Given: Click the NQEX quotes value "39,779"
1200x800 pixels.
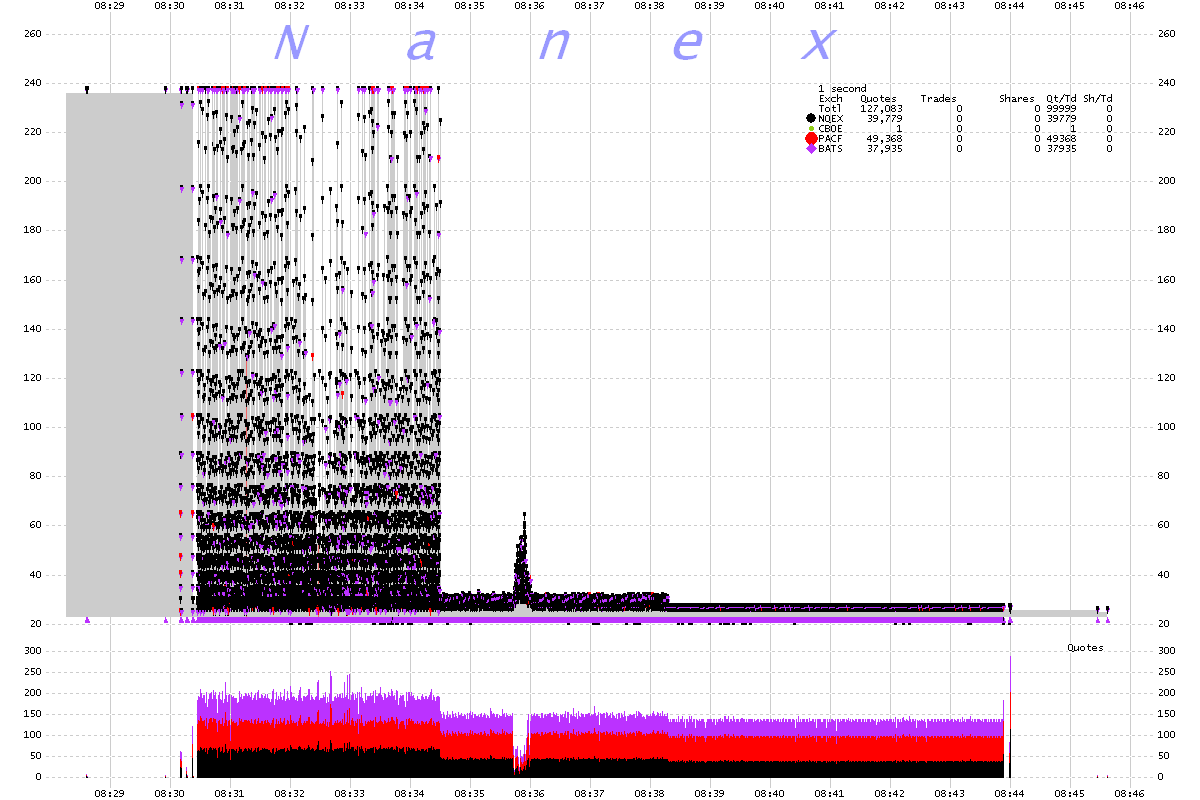Looking at the screenshot, I should tap(885, 119).
